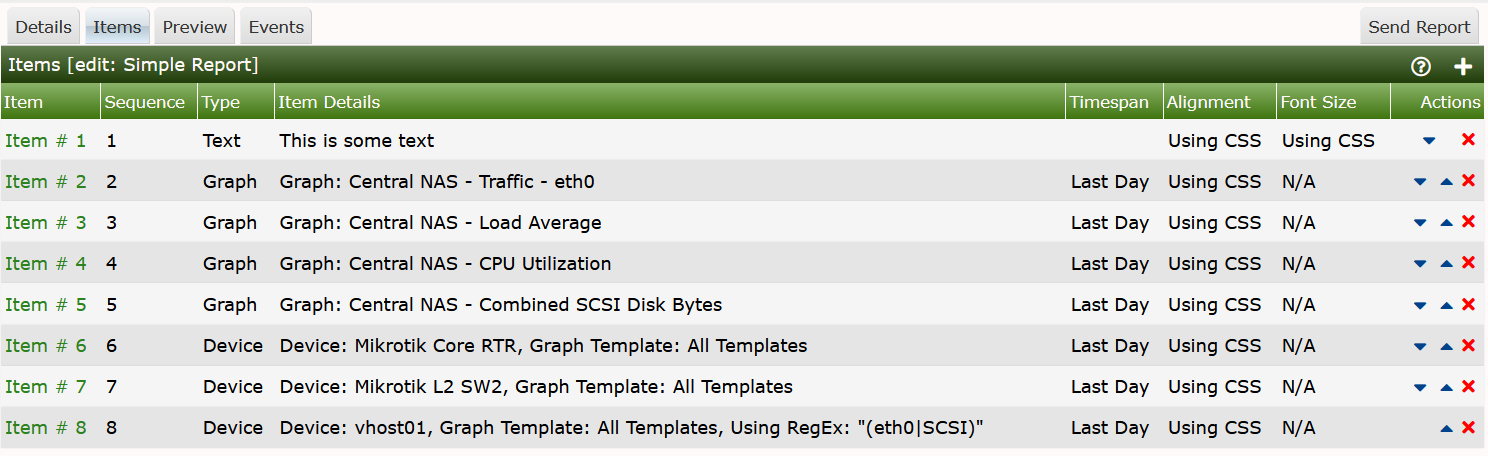Image resolution: width=1488 pixels, height=456 pixels.
Task: Move Item # 4 down
Action: (1420, 264)
